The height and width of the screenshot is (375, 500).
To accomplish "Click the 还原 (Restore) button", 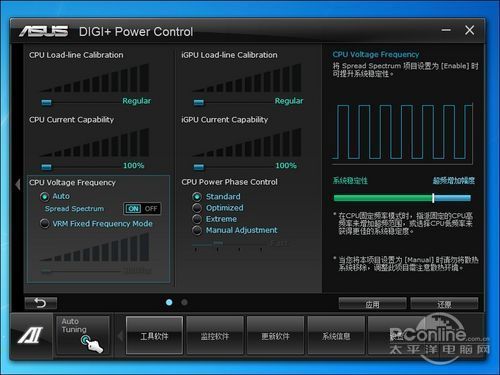I will 444,304.
